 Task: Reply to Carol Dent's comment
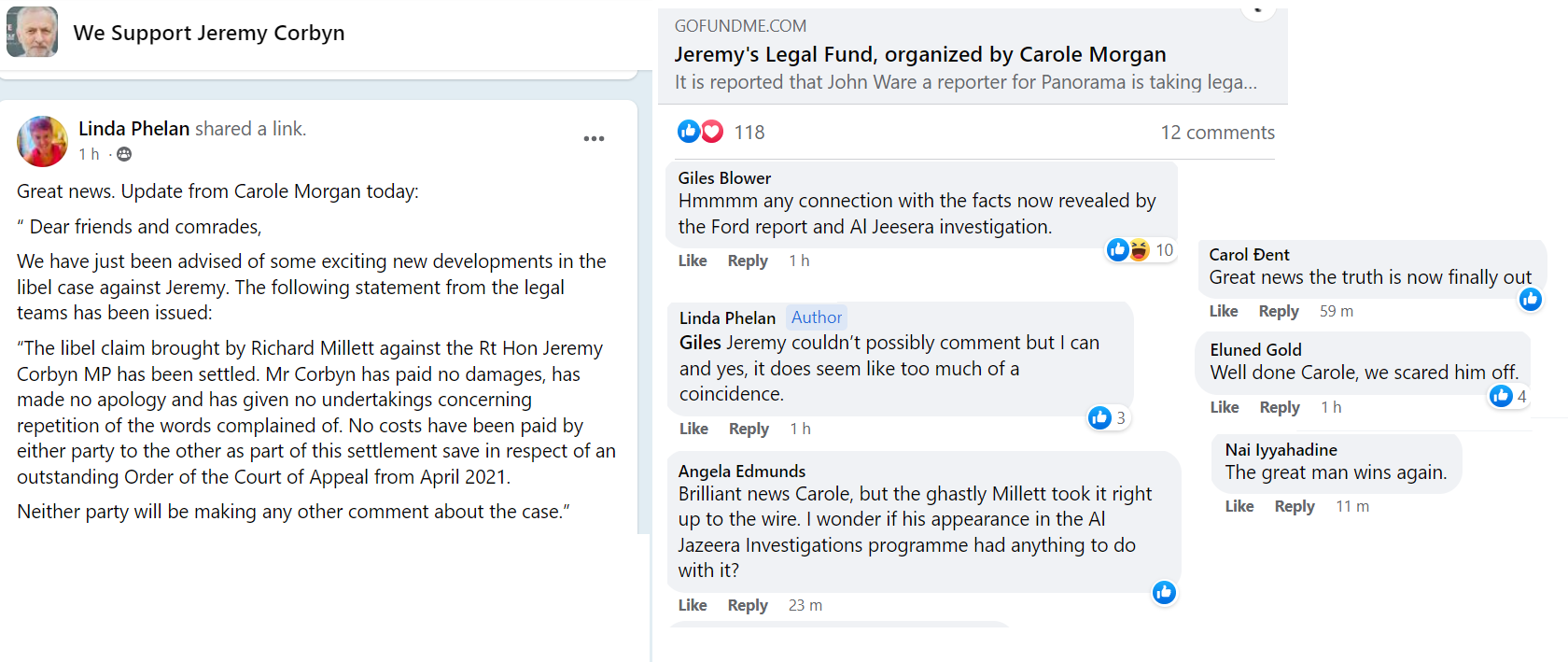(1278, 311)
